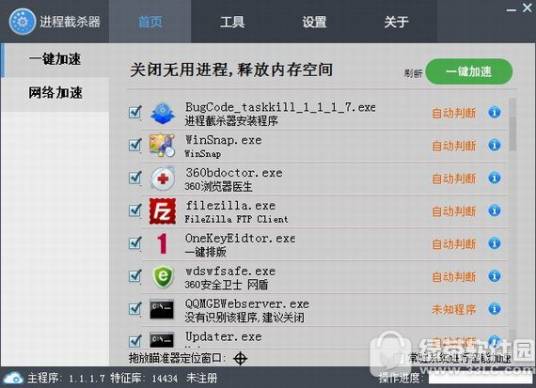Close the 进程截杀器 window
Screen dimensions: 536x388
pyautogui.click(x=527, y=8)
